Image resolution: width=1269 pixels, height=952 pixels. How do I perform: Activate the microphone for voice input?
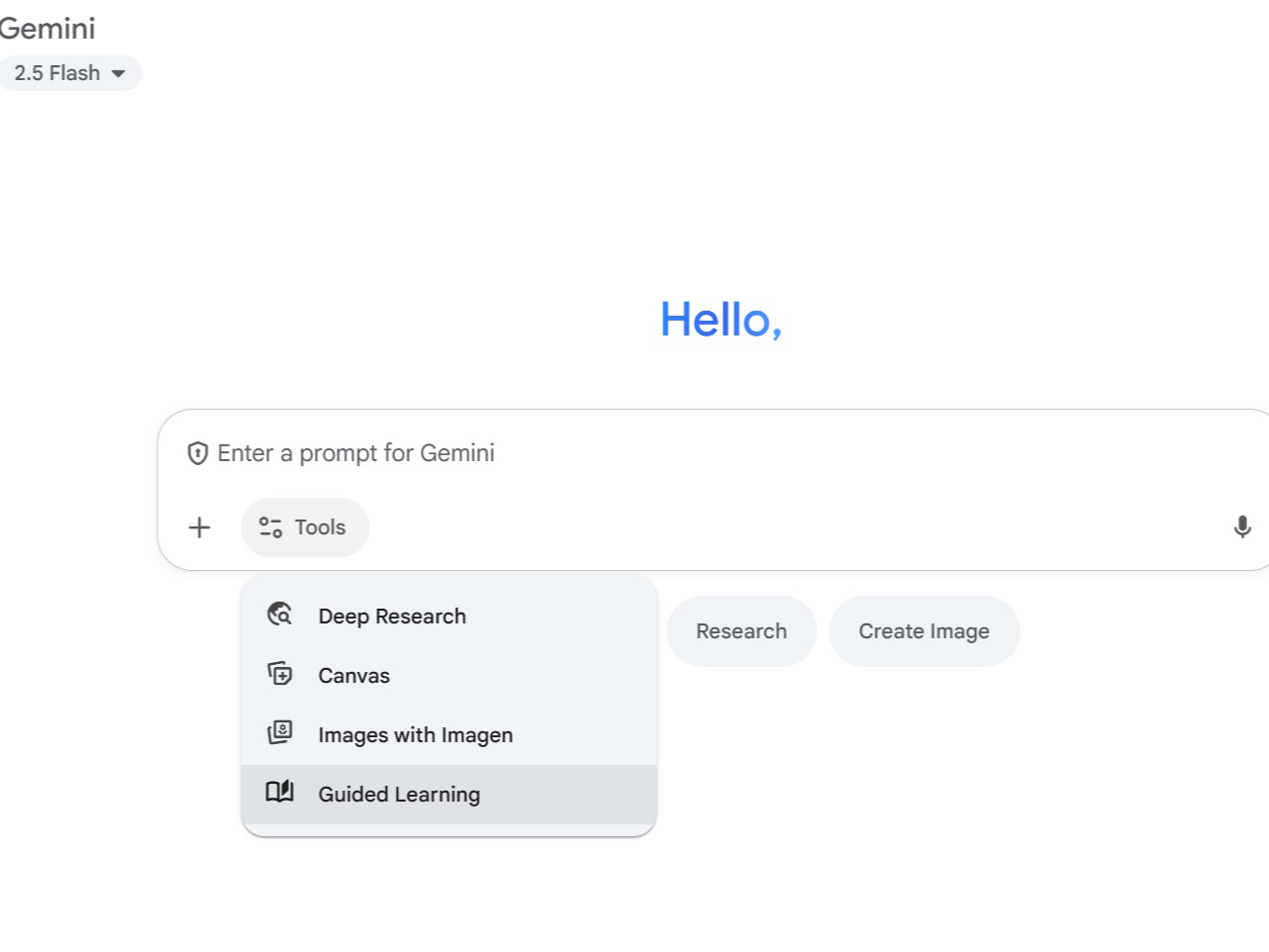pos(1242,527)
